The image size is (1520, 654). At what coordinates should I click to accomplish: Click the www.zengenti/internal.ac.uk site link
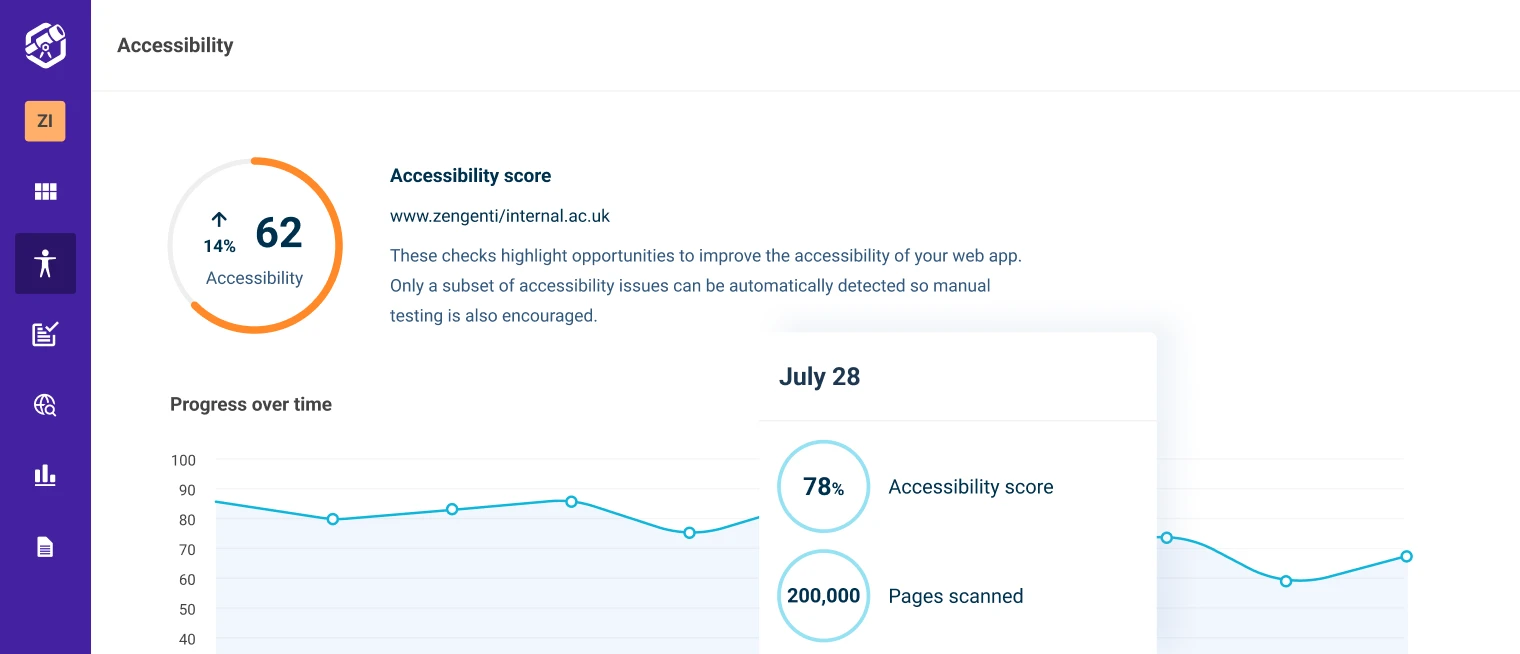click(499, 216)
